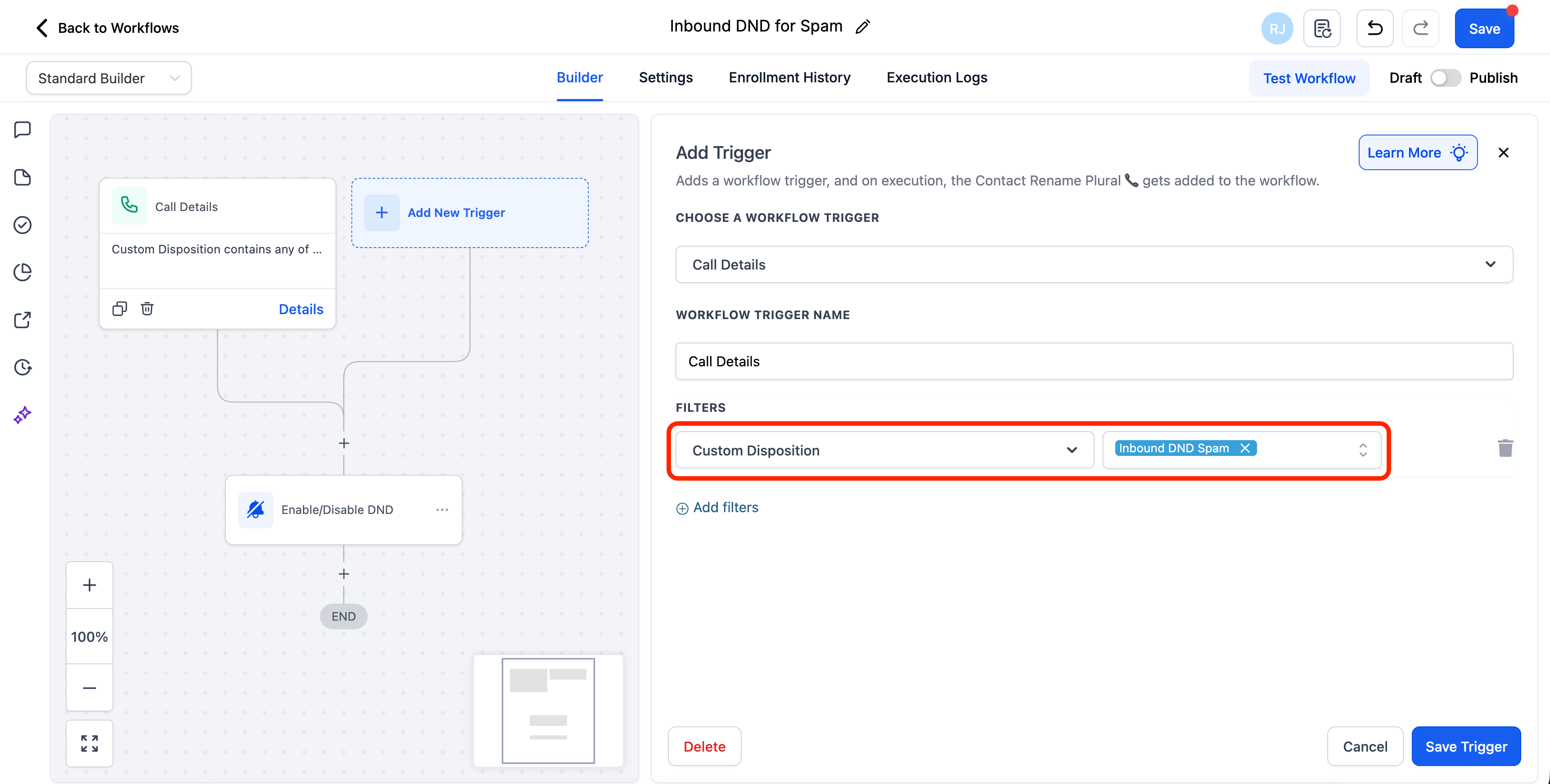Expand the Custom Disposition filter dropdown

1072,450
